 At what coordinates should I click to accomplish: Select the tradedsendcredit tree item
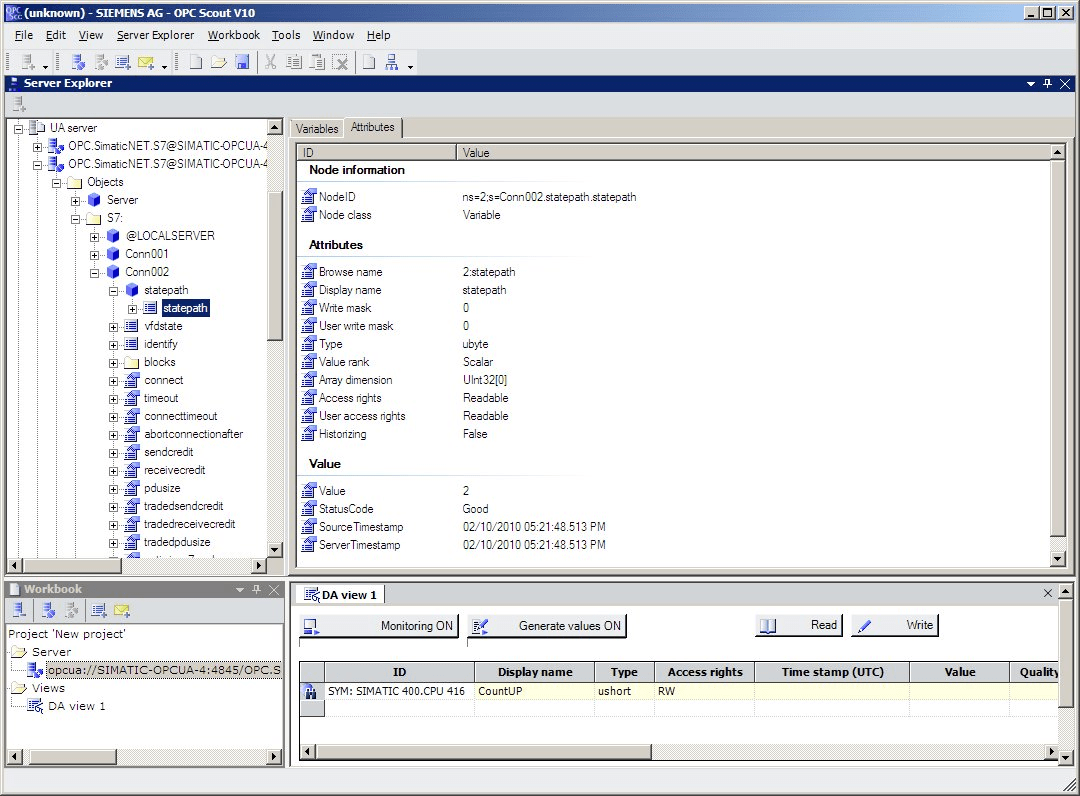click(183, 506)
